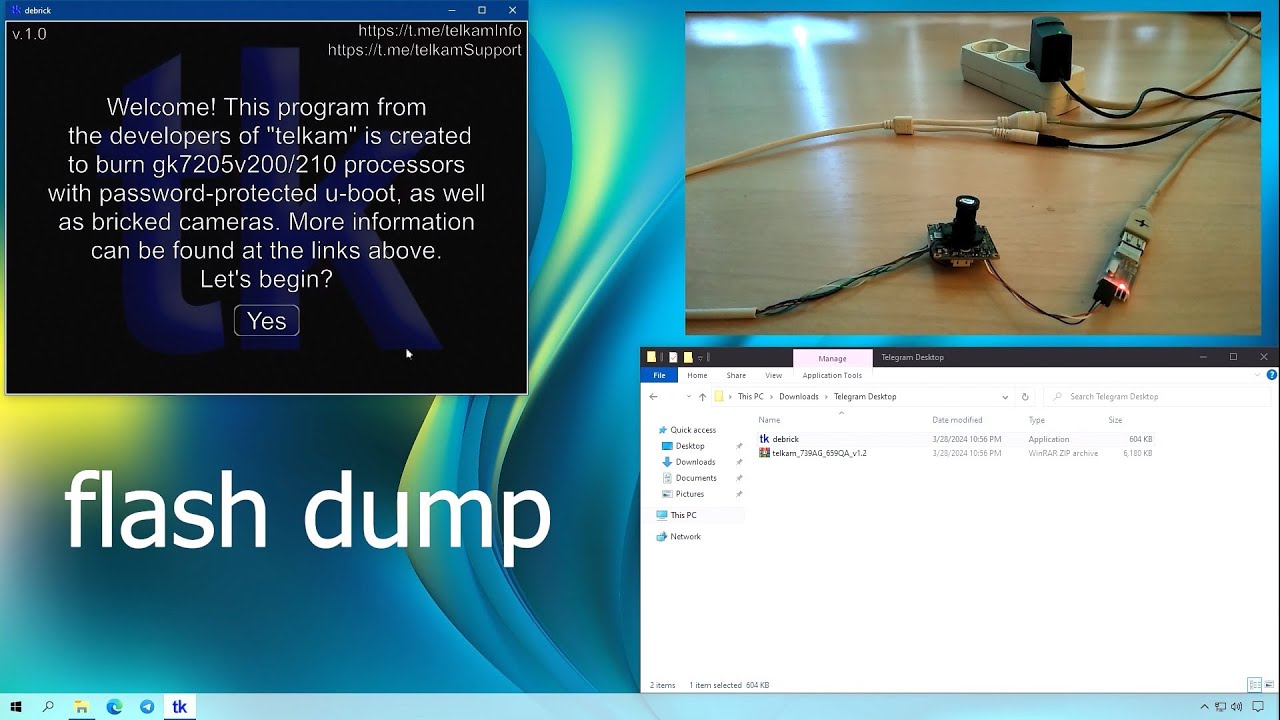Show hidden system tray icons
The image size is (1280, 720).
pyautogui.click(x=1204, y=707)
